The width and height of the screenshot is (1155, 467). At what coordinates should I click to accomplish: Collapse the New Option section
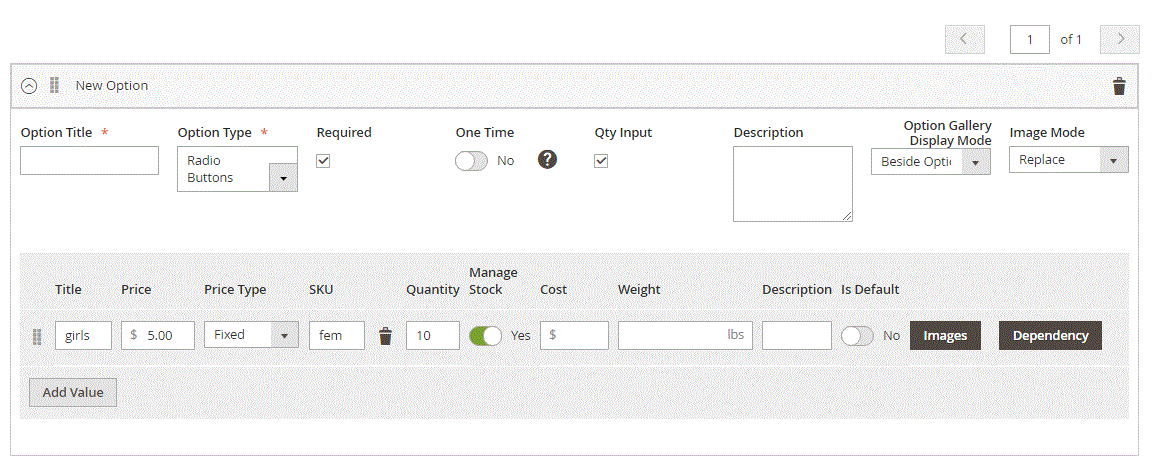pos(29,86)
